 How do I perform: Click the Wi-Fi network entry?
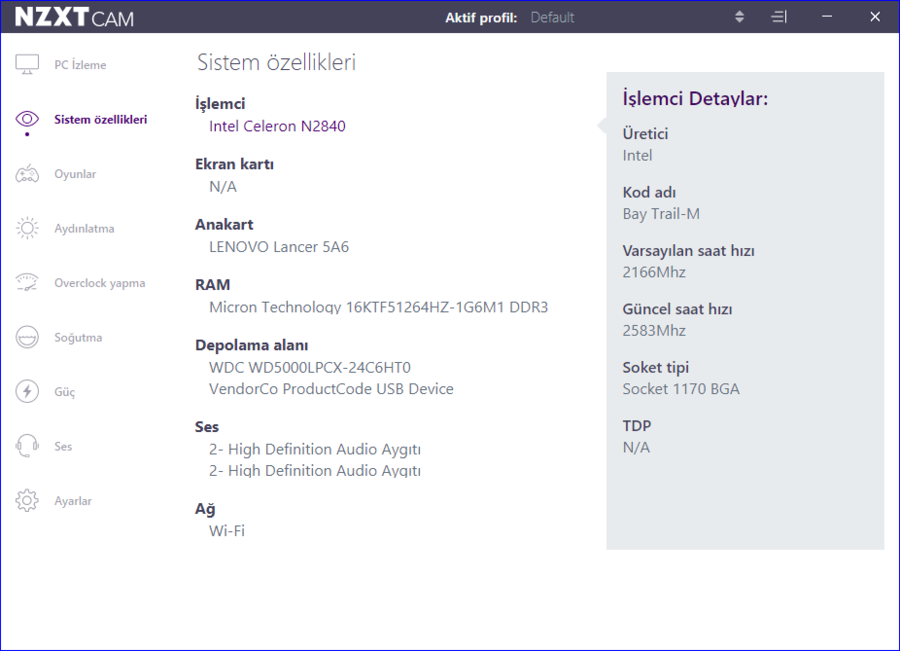227,530
